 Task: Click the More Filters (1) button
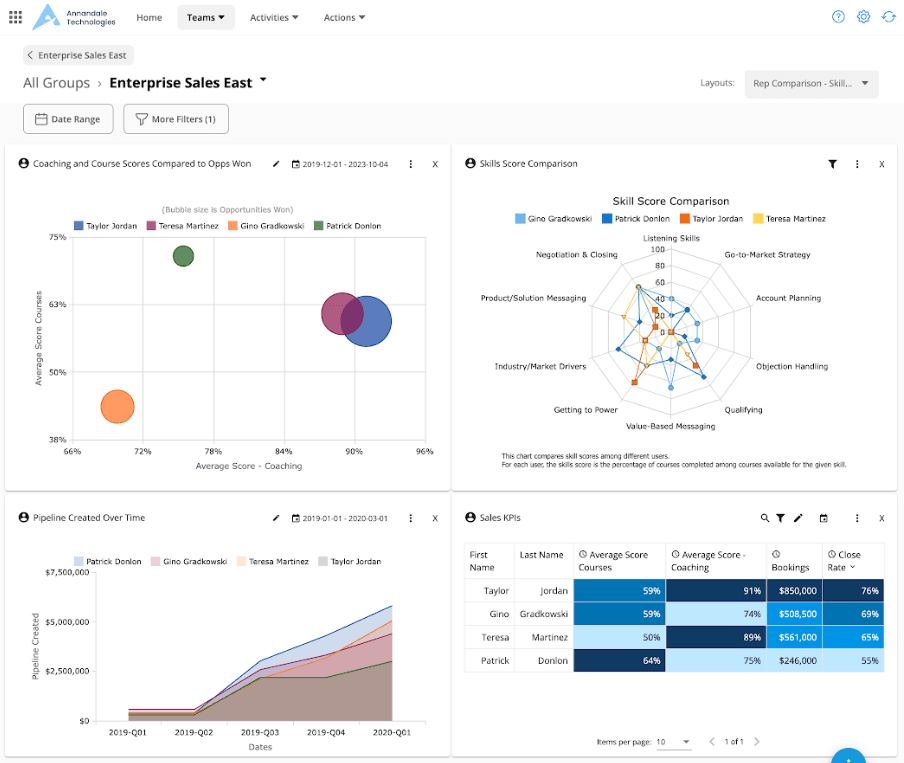coord(176,119)
